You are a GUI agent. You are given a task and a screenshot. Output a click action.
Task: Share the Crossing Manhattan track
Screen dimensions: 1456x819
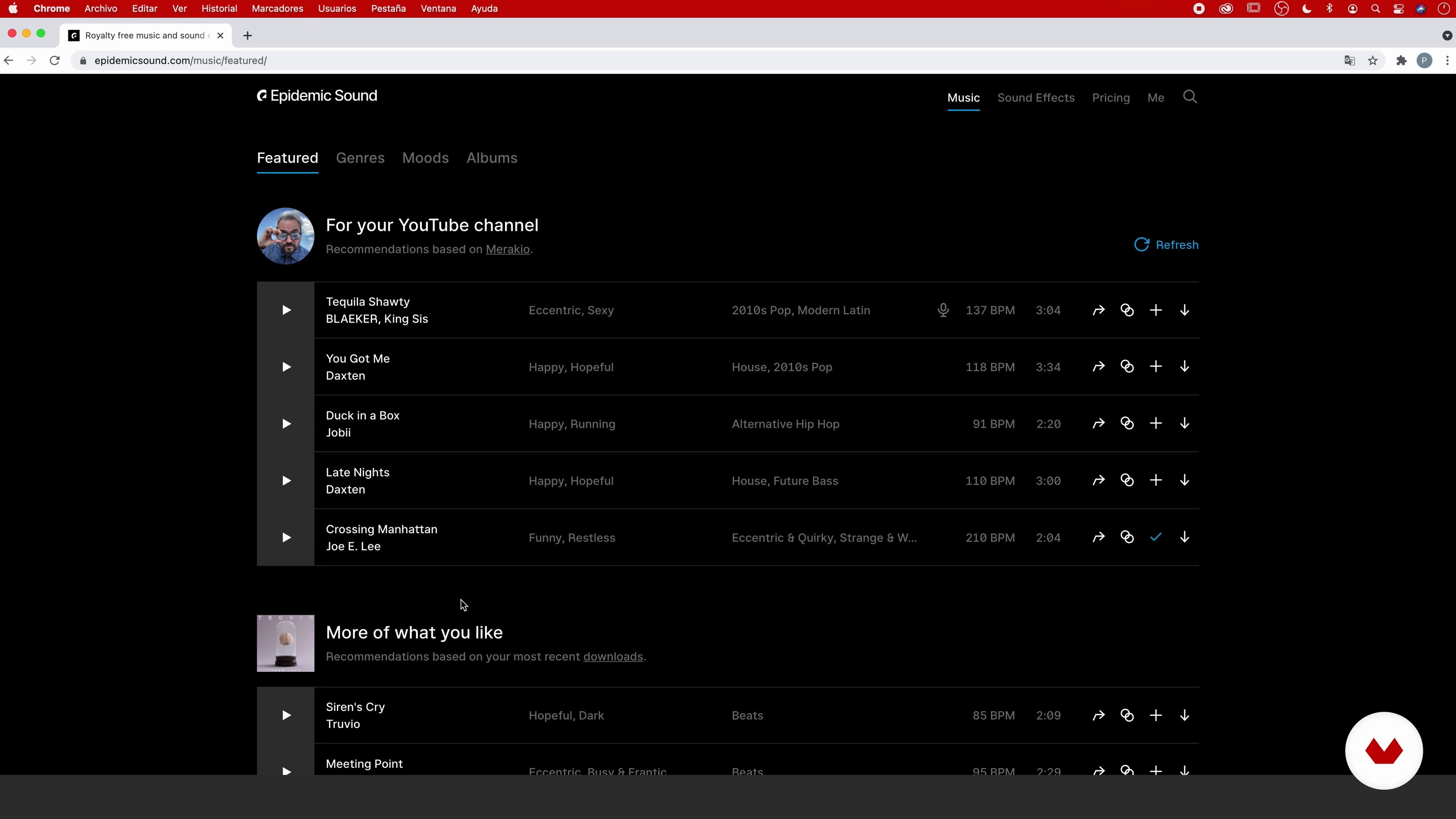coord(1098,537)
